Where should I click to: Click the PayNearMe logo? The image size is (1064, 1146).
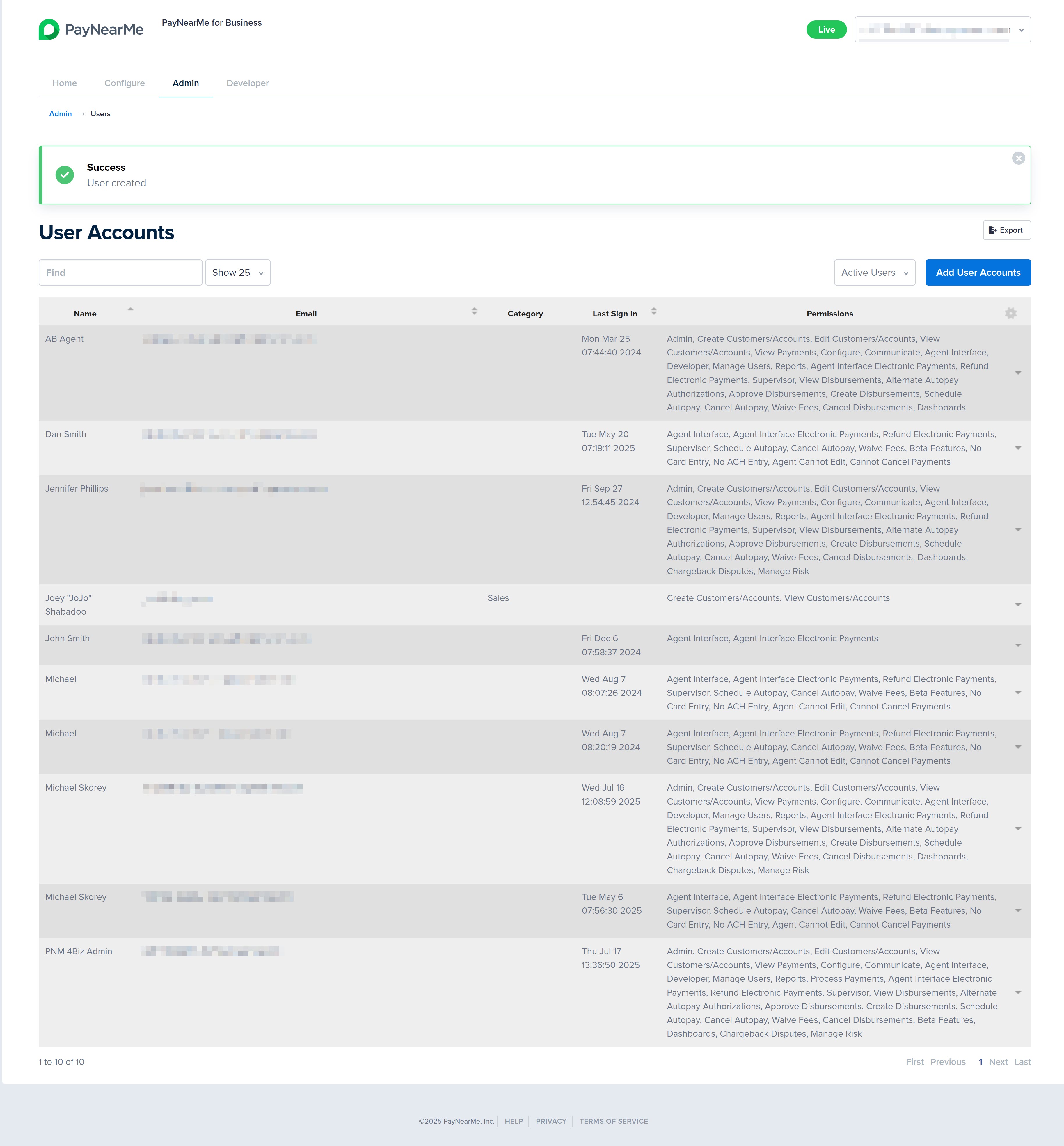[91, 29]
